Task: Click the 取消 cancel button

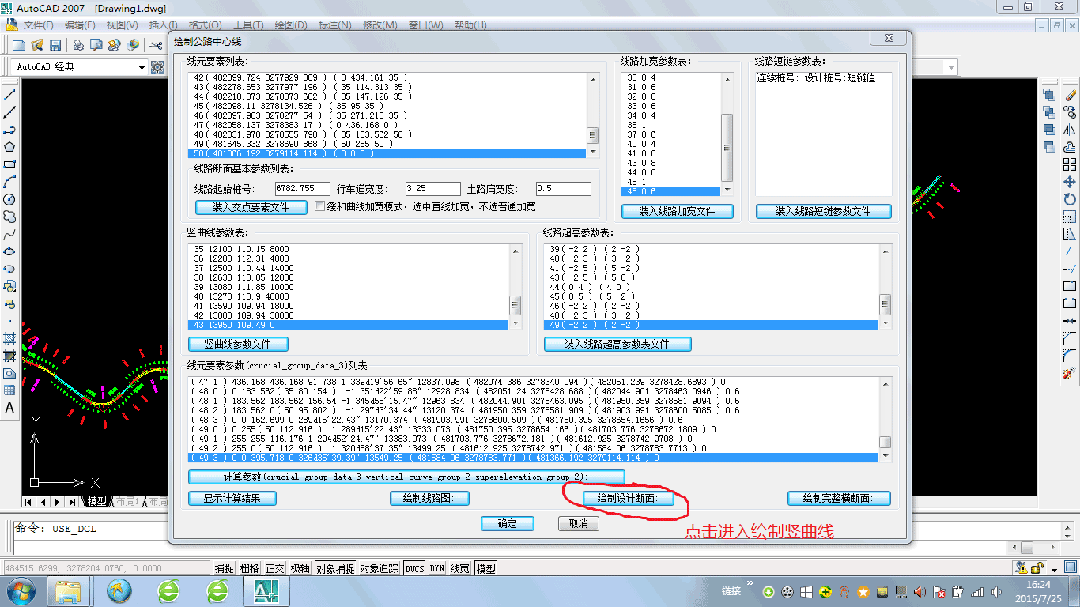Action: pyautogui.click(x=578, y=524)
